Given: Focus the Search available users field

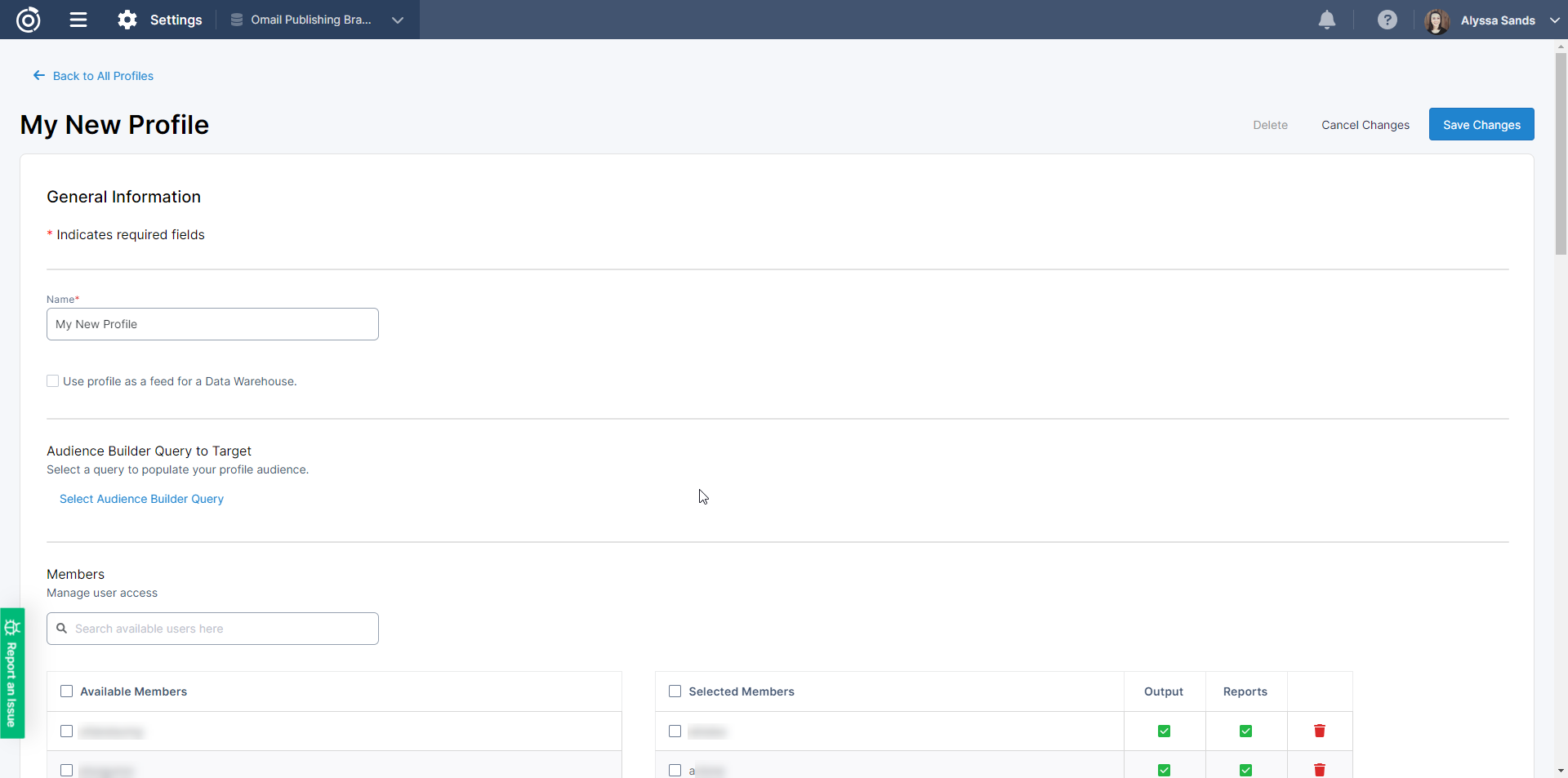Looking at the screenshot, I should 220,629.
